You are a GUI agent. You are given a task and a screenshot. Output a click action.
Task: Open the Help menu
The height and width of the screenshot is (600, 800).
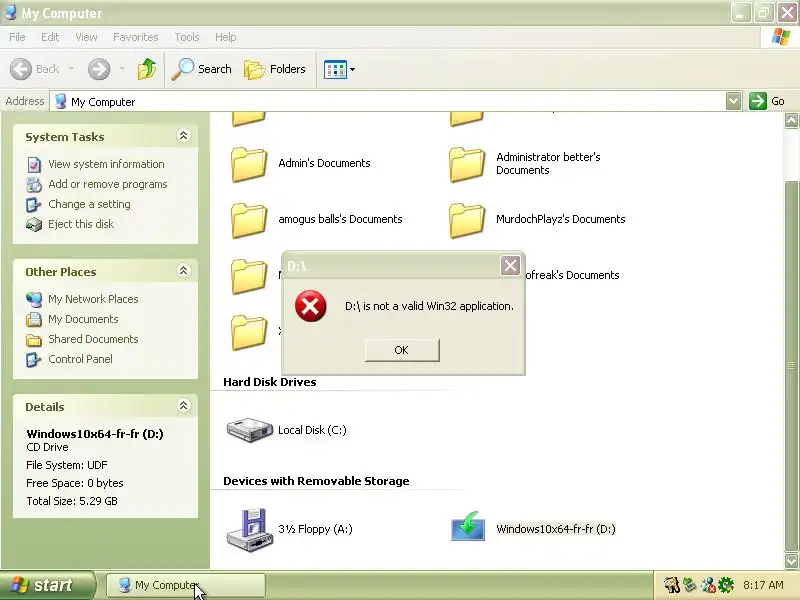[225, 37]
